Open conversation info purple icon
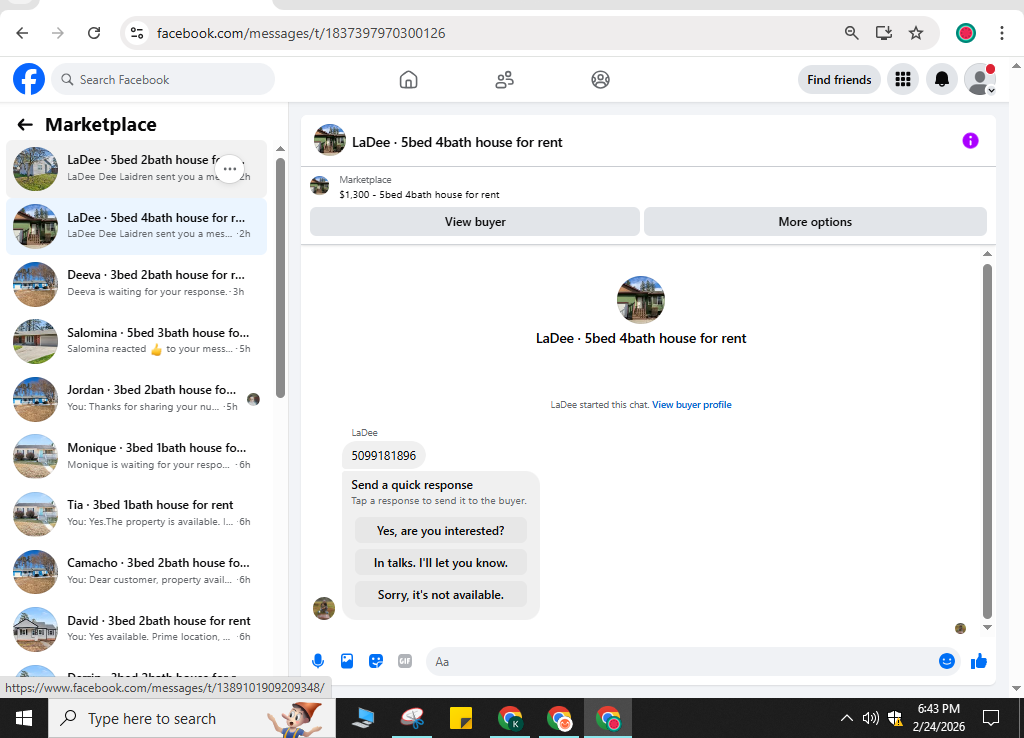 click(x=970, y=140)
